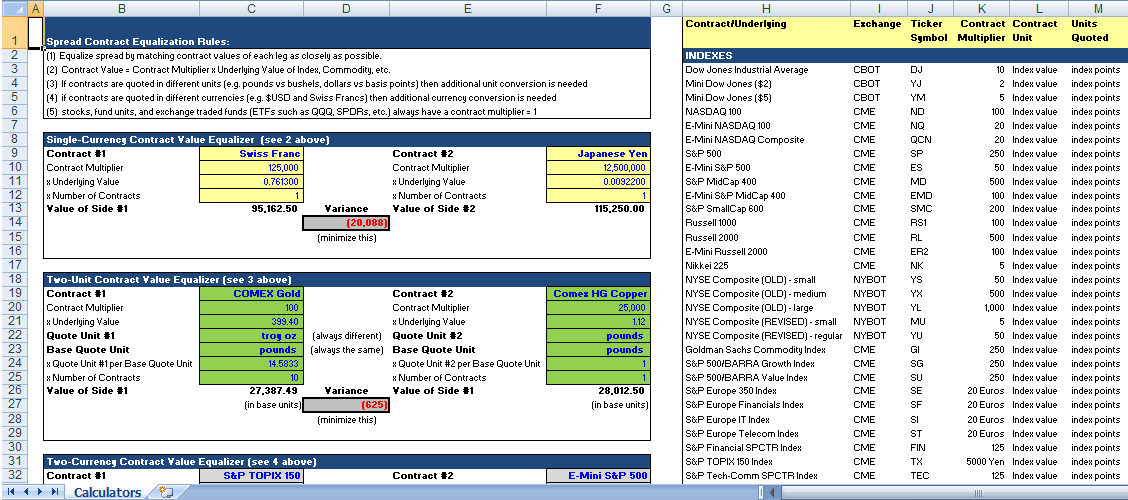Click the COMEX Gold contract cell

pos(251,294)
